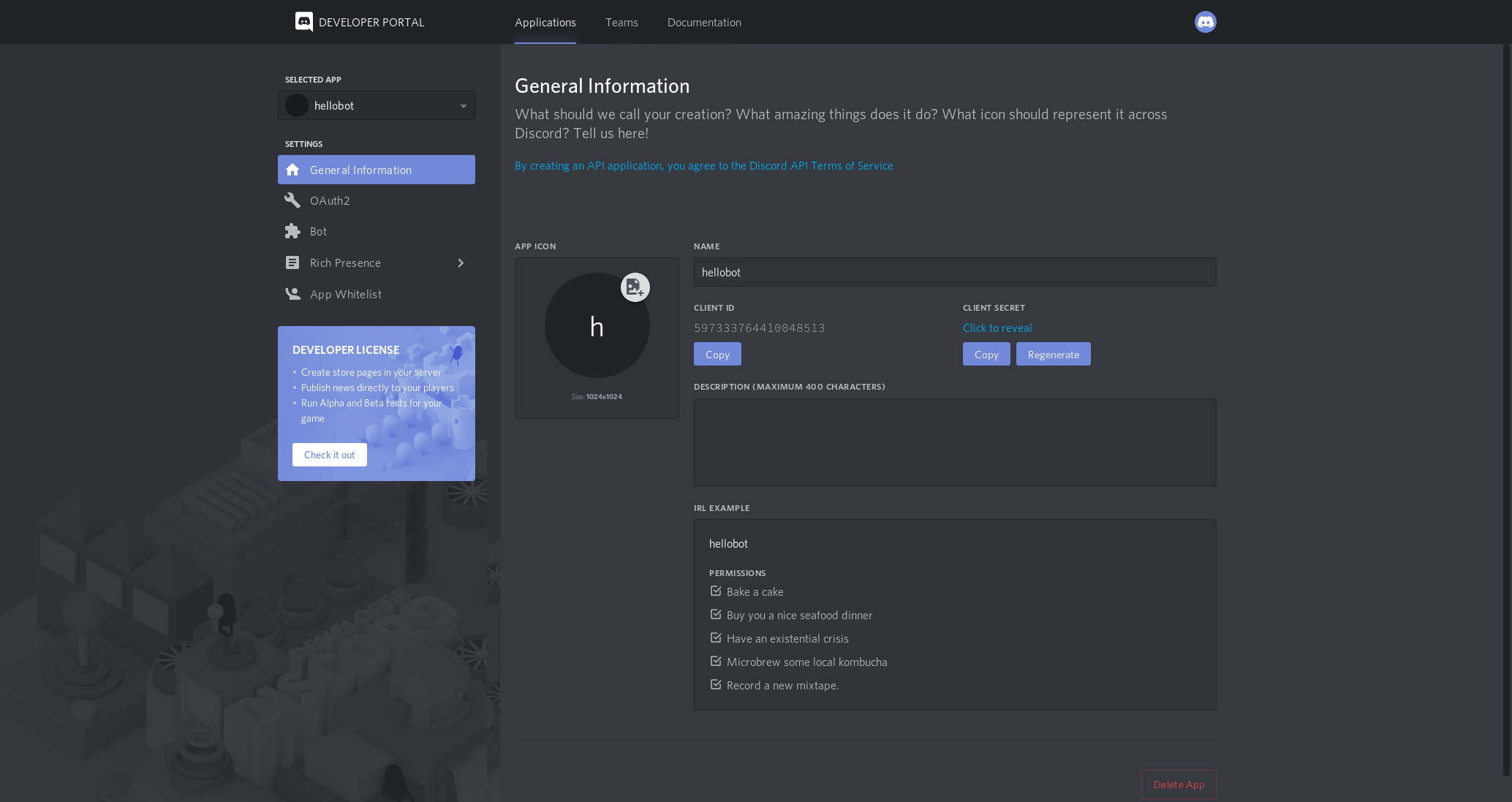1512x802 pixels.
Task: Check the Microbrew some local kombucha permission
Action: [x=716, y=661]
